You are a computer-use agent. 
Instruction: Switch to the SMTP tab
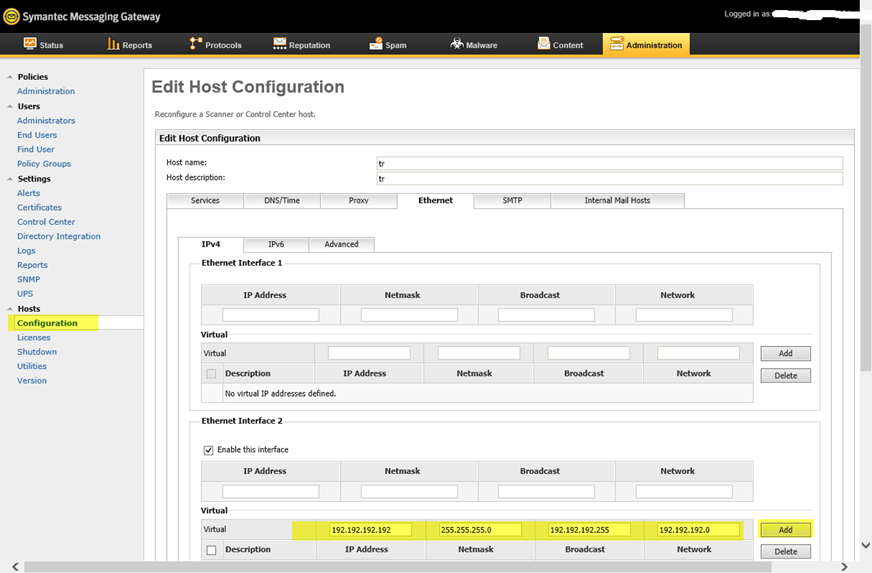pos(512,200)
